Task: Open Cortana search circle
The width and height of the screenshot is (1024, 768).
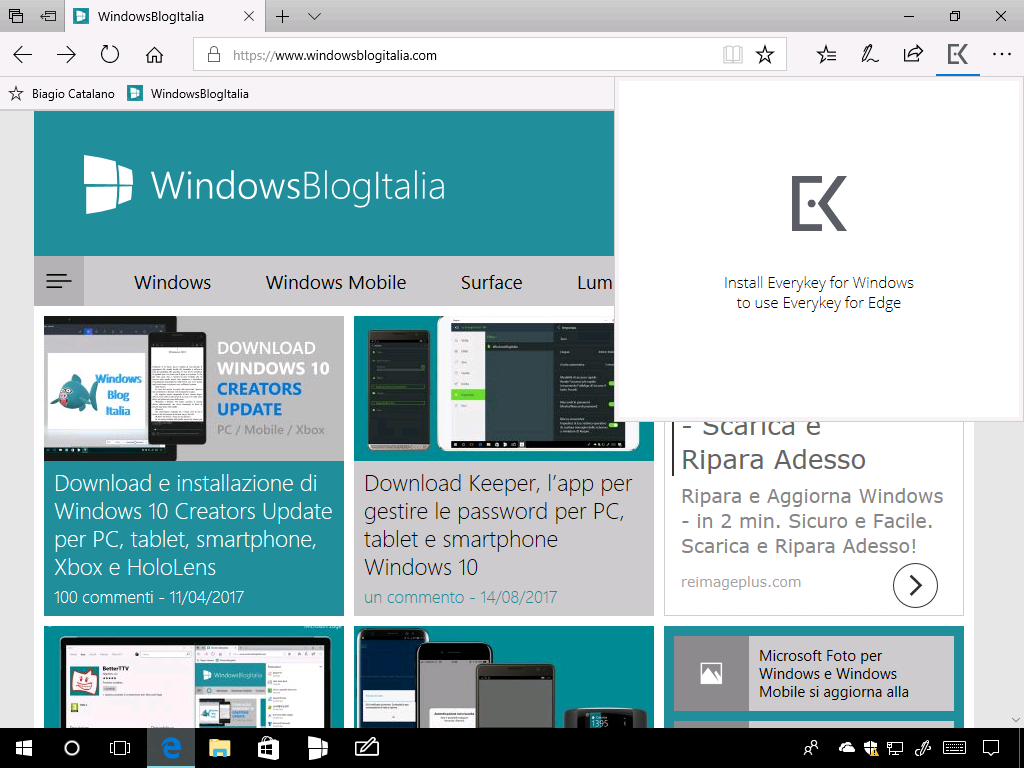Action: tap(72, 748)
